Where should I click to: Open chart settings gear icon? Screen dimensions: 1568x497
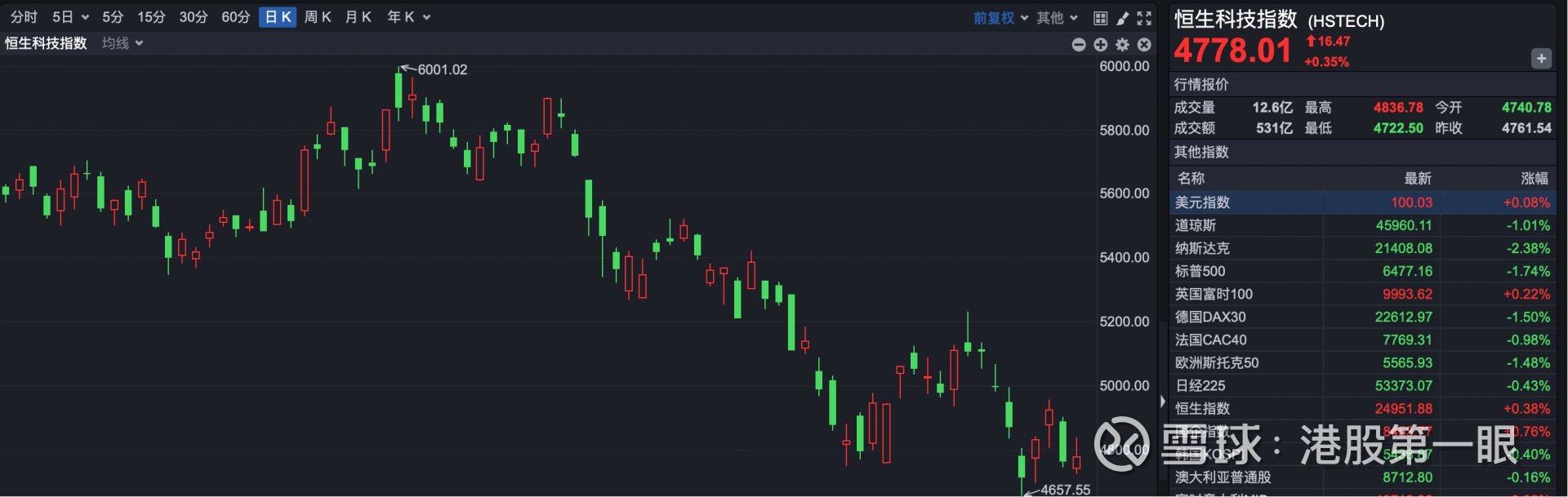coord(1123,45)
